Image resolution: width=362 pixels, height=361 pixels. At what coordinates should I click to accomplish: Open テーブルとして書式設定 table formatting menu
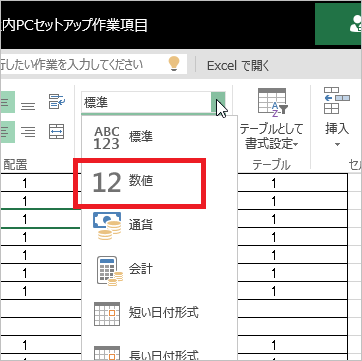(272, 120)
